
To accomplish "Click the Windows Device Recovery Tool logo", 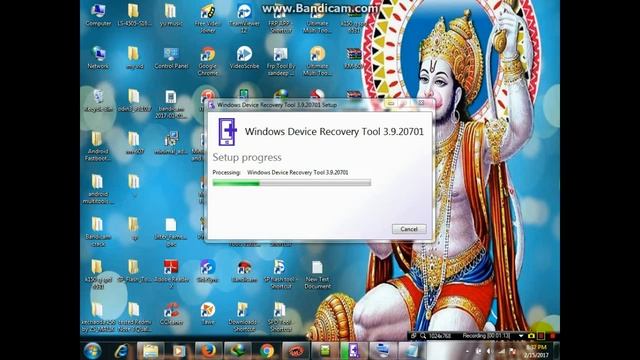I will point(227,131).
